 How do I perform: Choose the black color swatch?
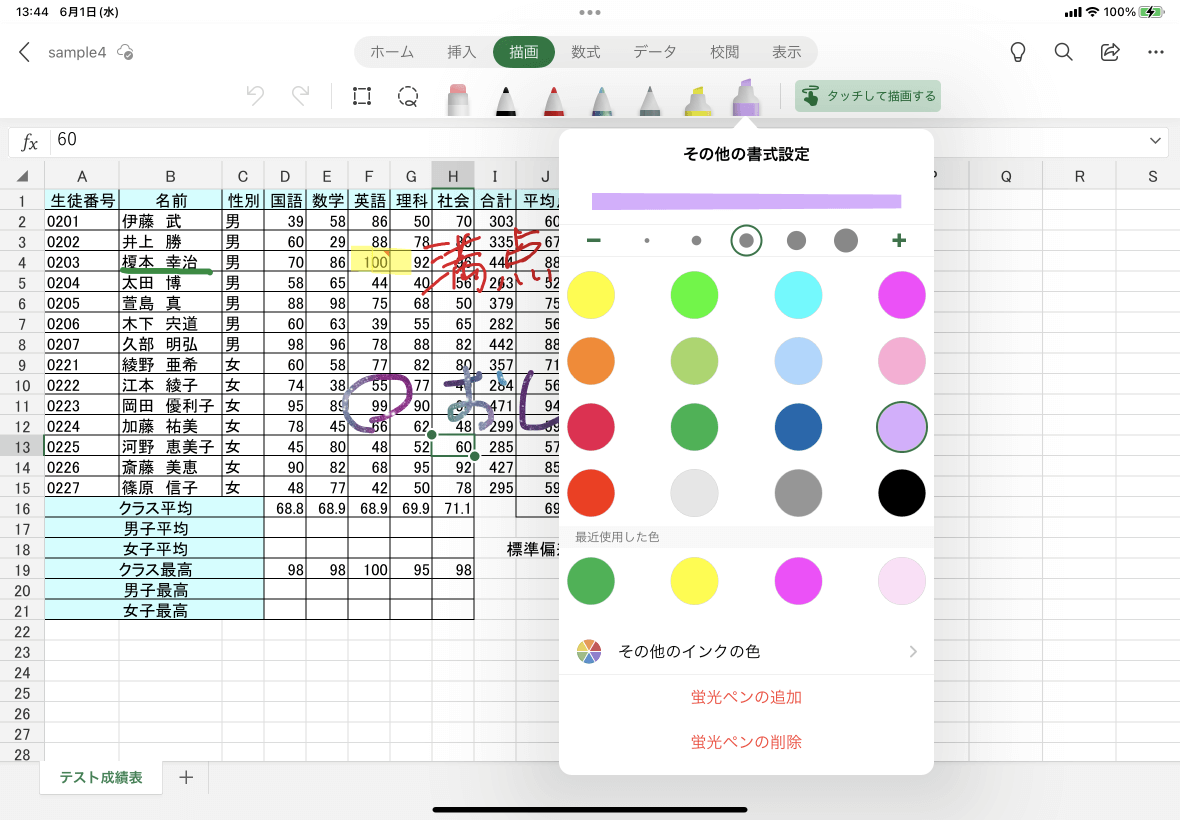pos(902,493)
